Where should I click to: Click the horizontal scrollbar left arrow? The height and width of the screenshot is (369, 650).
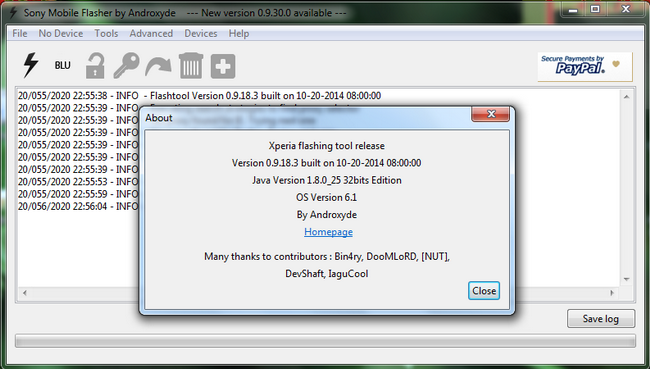(x=25, y=293)
